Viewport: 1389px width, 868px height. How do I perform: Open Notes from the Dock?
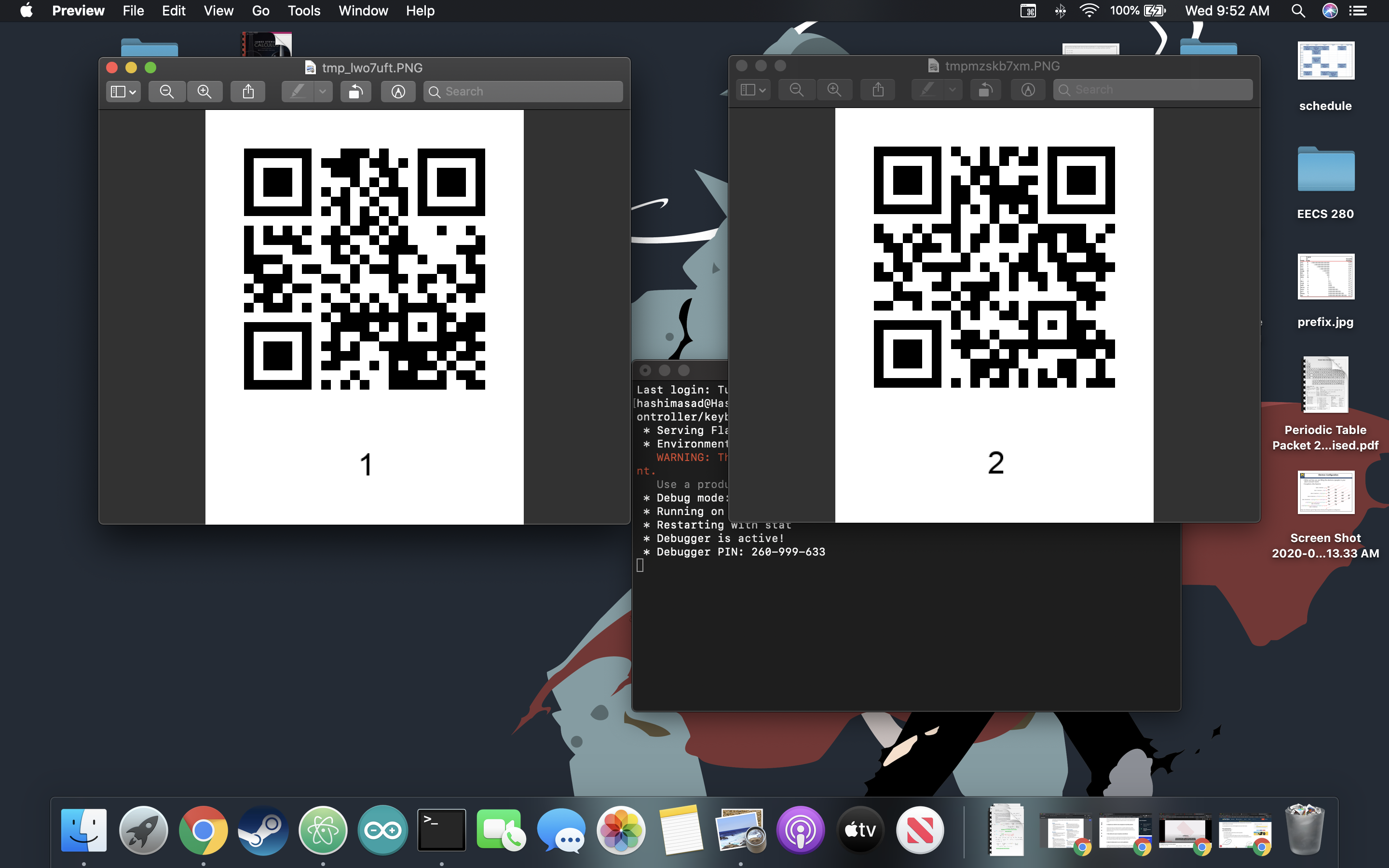tap(681, 830)
